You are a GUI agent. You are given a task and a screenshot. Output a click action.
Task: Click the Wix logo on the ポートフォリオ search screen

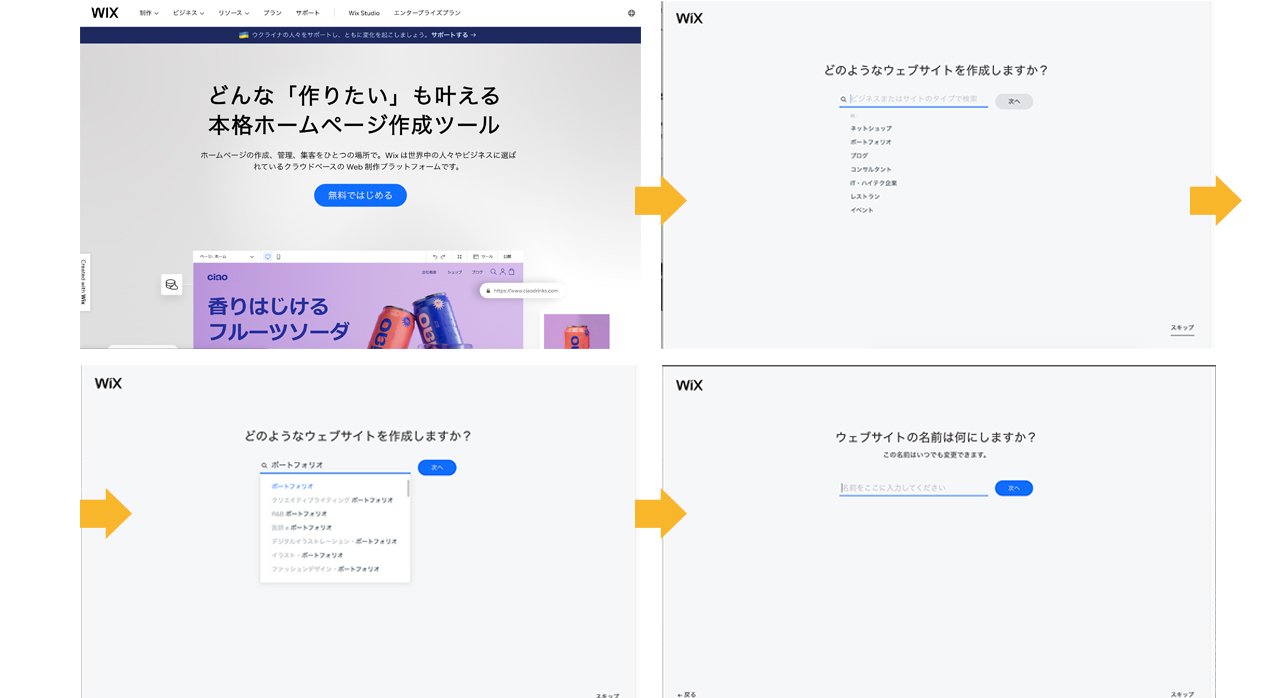pyautogui.click(x=108, y=383)
